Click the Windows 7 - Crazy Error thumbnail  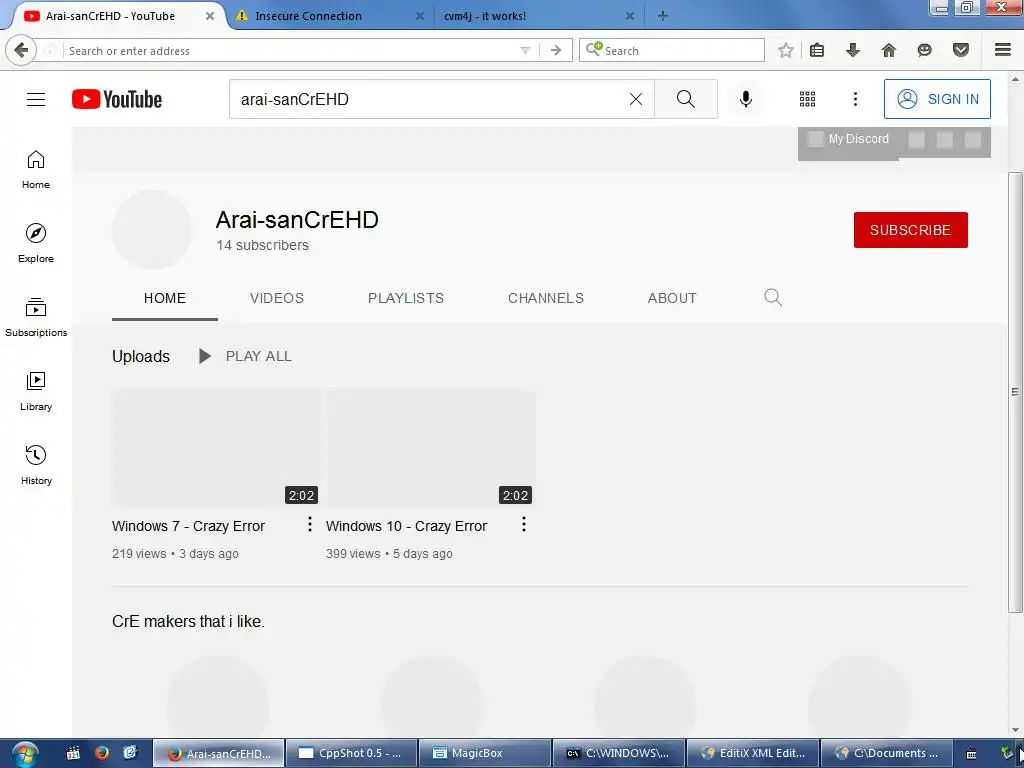pos(216,448)
